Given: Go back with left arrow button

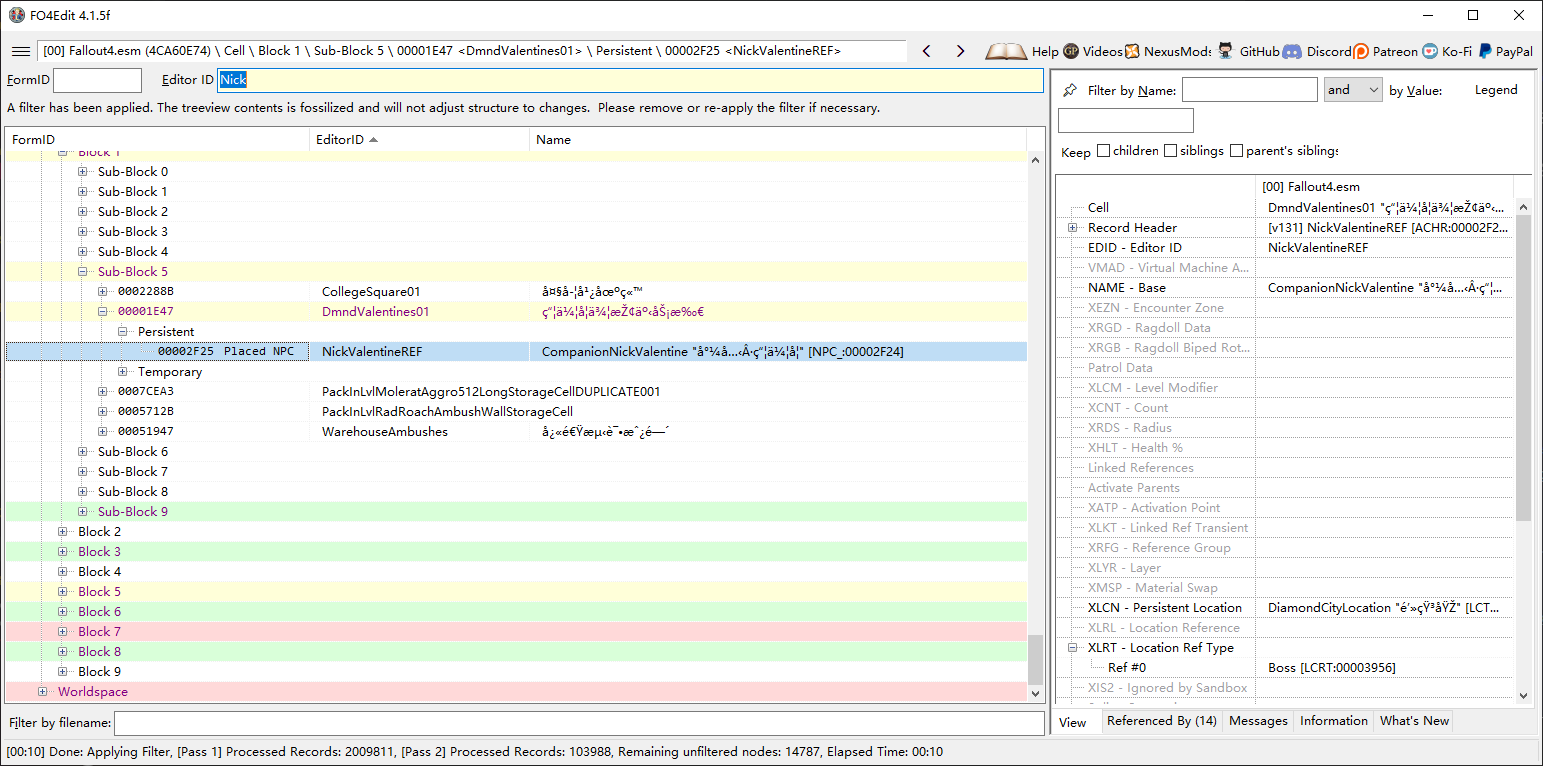Looking at the screenshot, I should click(927, 51).
